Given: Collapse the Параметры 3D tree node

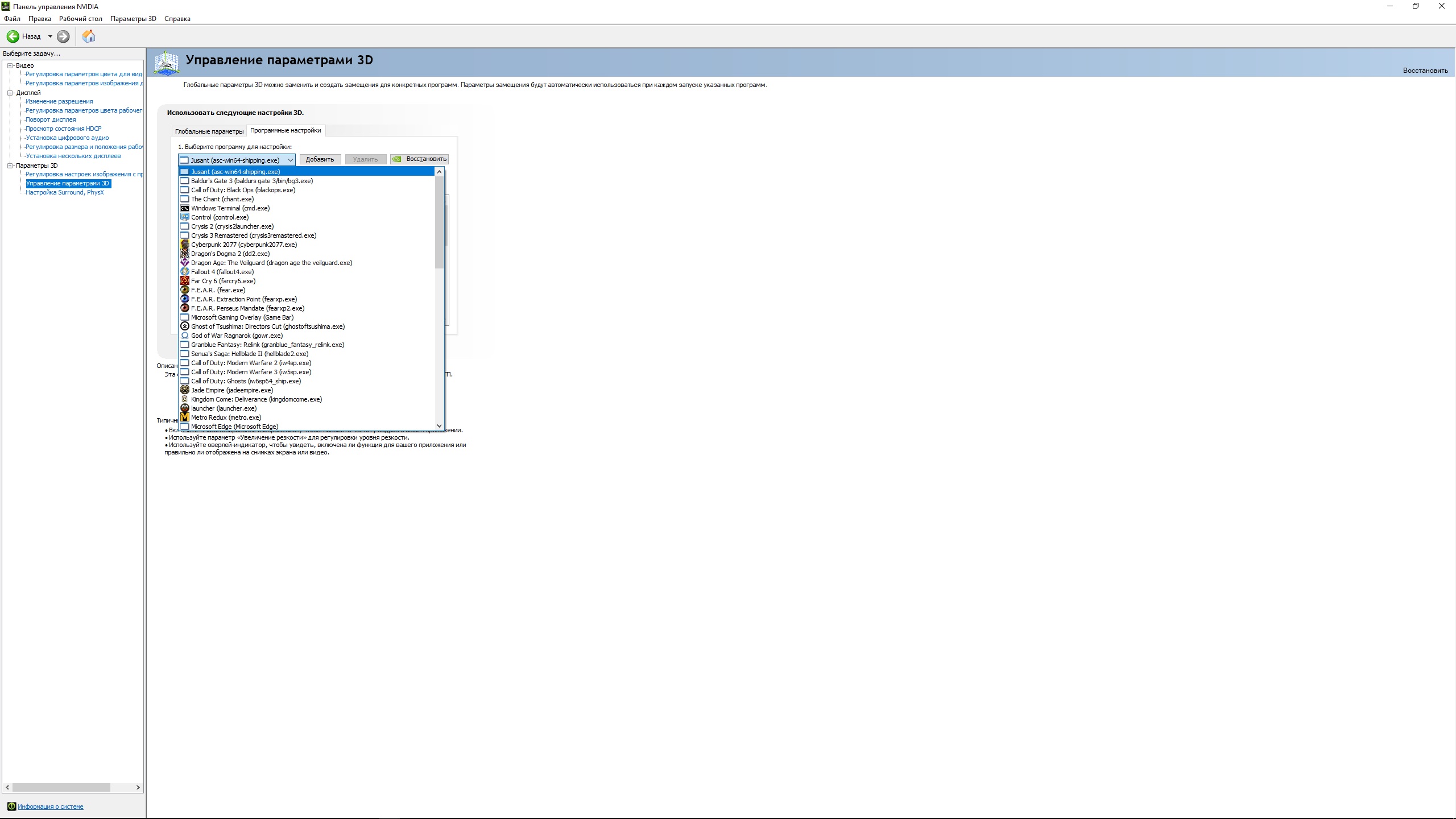Looking at the screenshot, I should (10, 166).
